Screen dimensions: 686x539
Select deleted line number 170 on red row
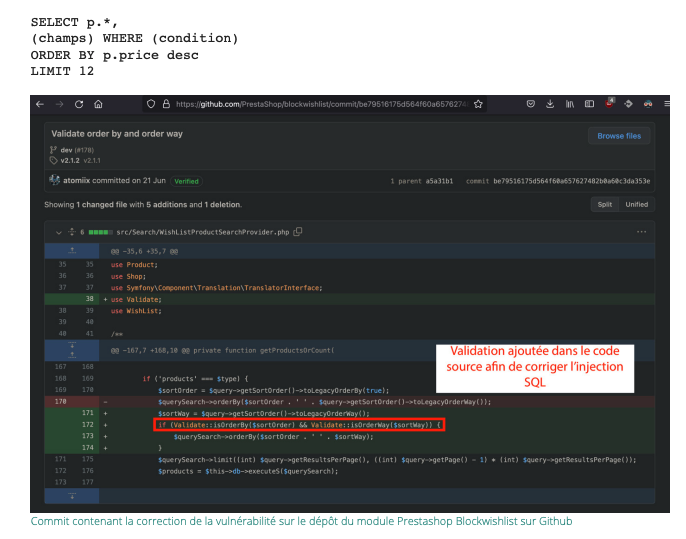coord(61,402)
